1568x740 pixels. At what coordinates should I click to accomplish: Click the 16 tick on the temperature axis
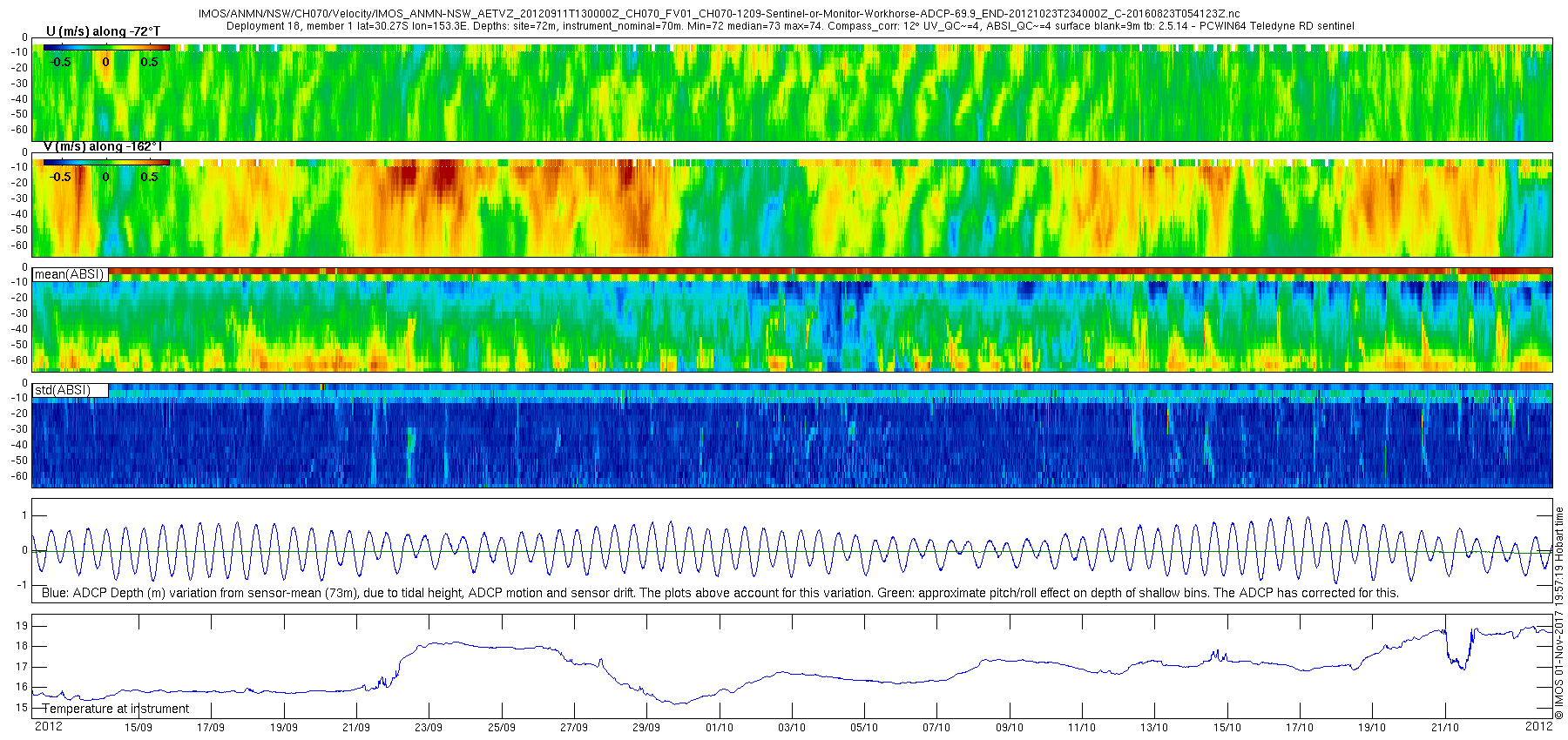pyautogui.click(x=22, y=687)
